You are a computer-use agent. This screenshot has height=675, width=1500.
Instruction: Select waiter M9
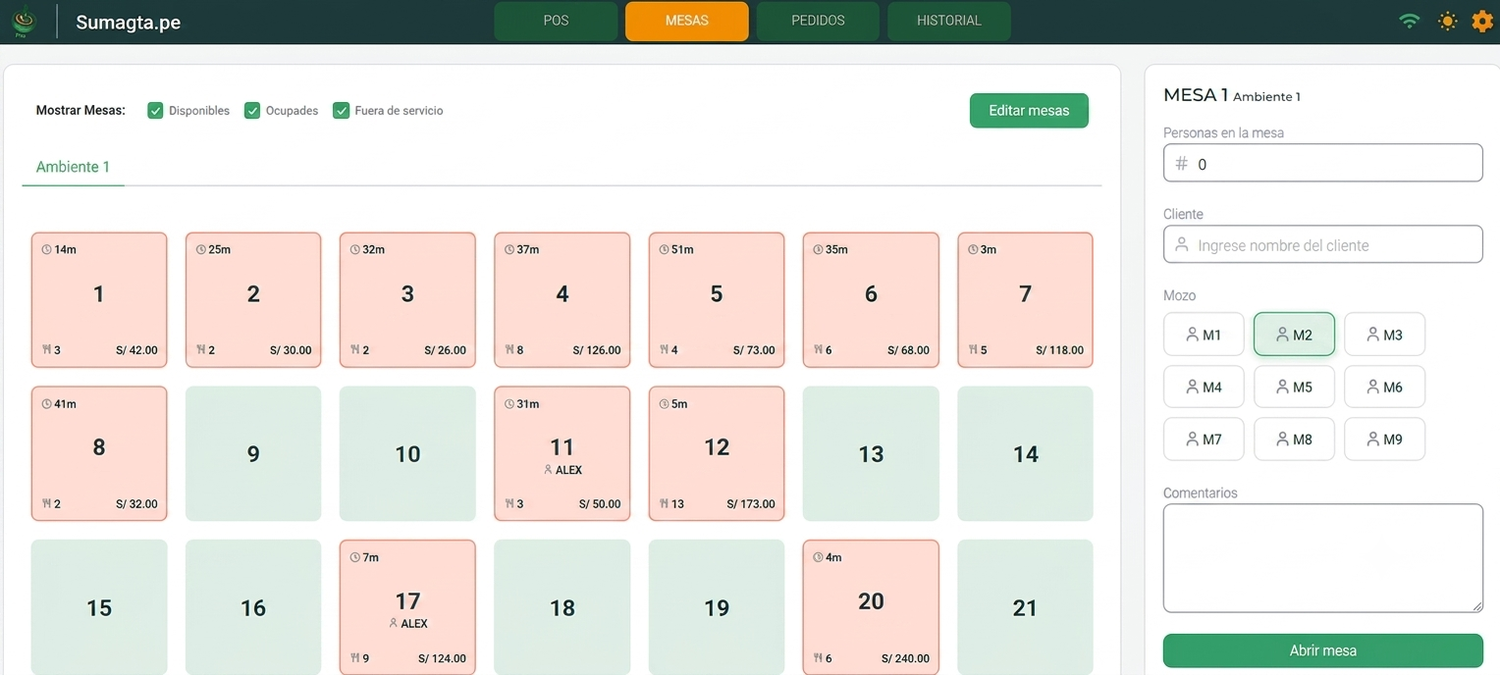coord(1385,439)
